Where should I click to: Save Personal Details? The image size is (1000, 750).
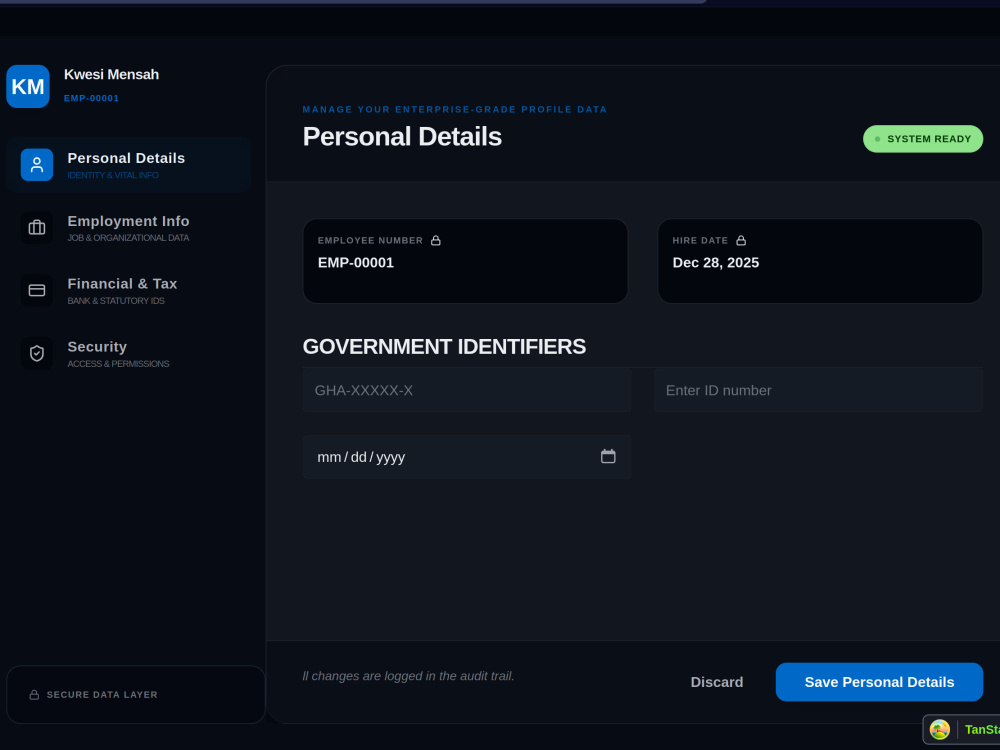[x=879, y=682]
